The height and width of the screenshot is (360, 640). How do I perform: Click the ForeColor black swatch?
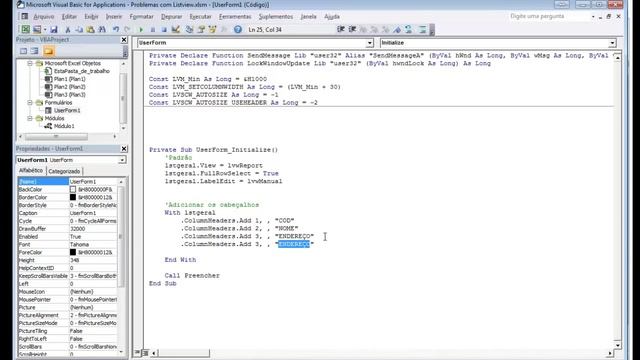[x=73, y=252]
